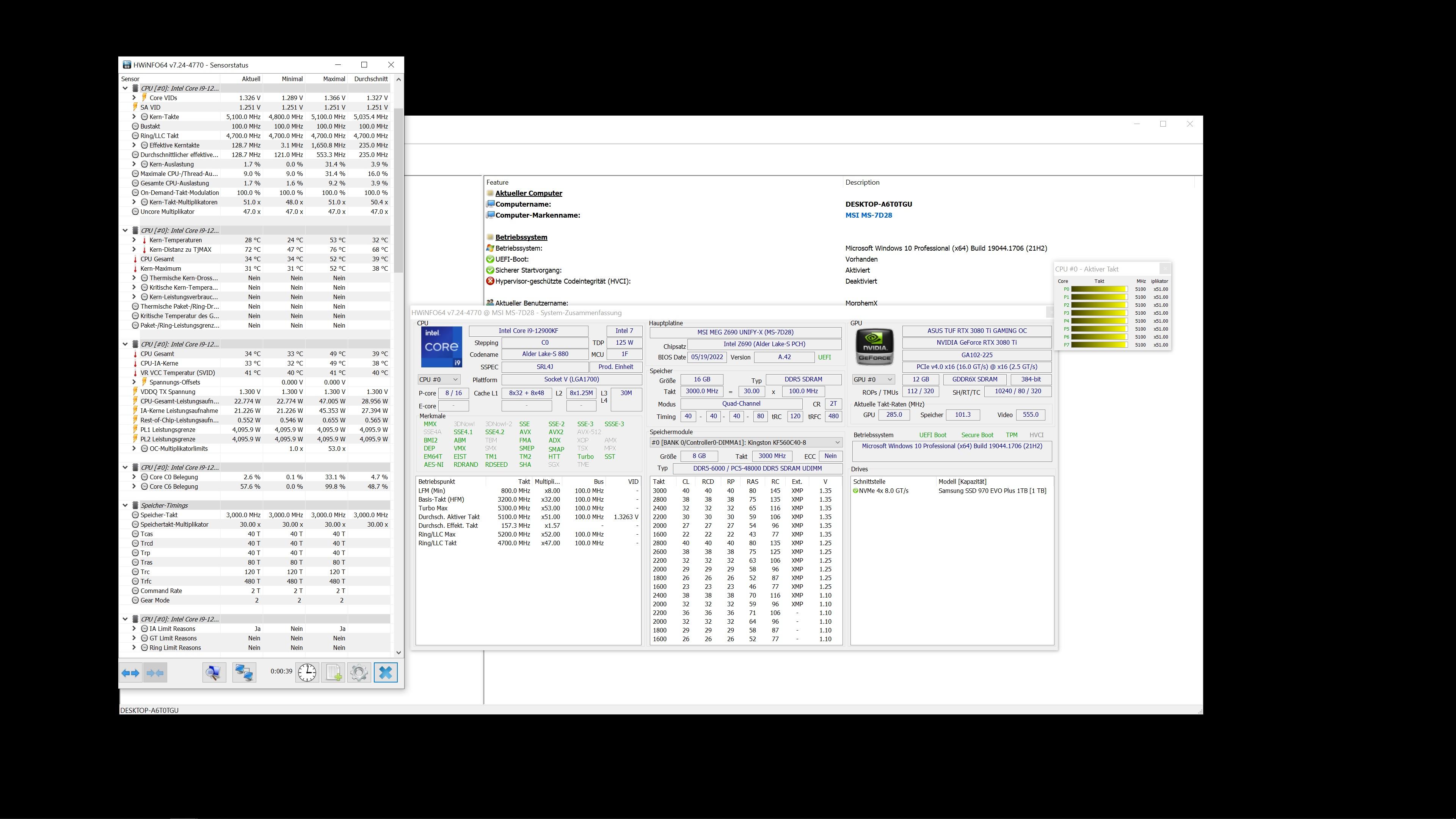The image size is (1456, 819).
Task: Click the Aktueller Computer folder icon
Action: [490, 193]
